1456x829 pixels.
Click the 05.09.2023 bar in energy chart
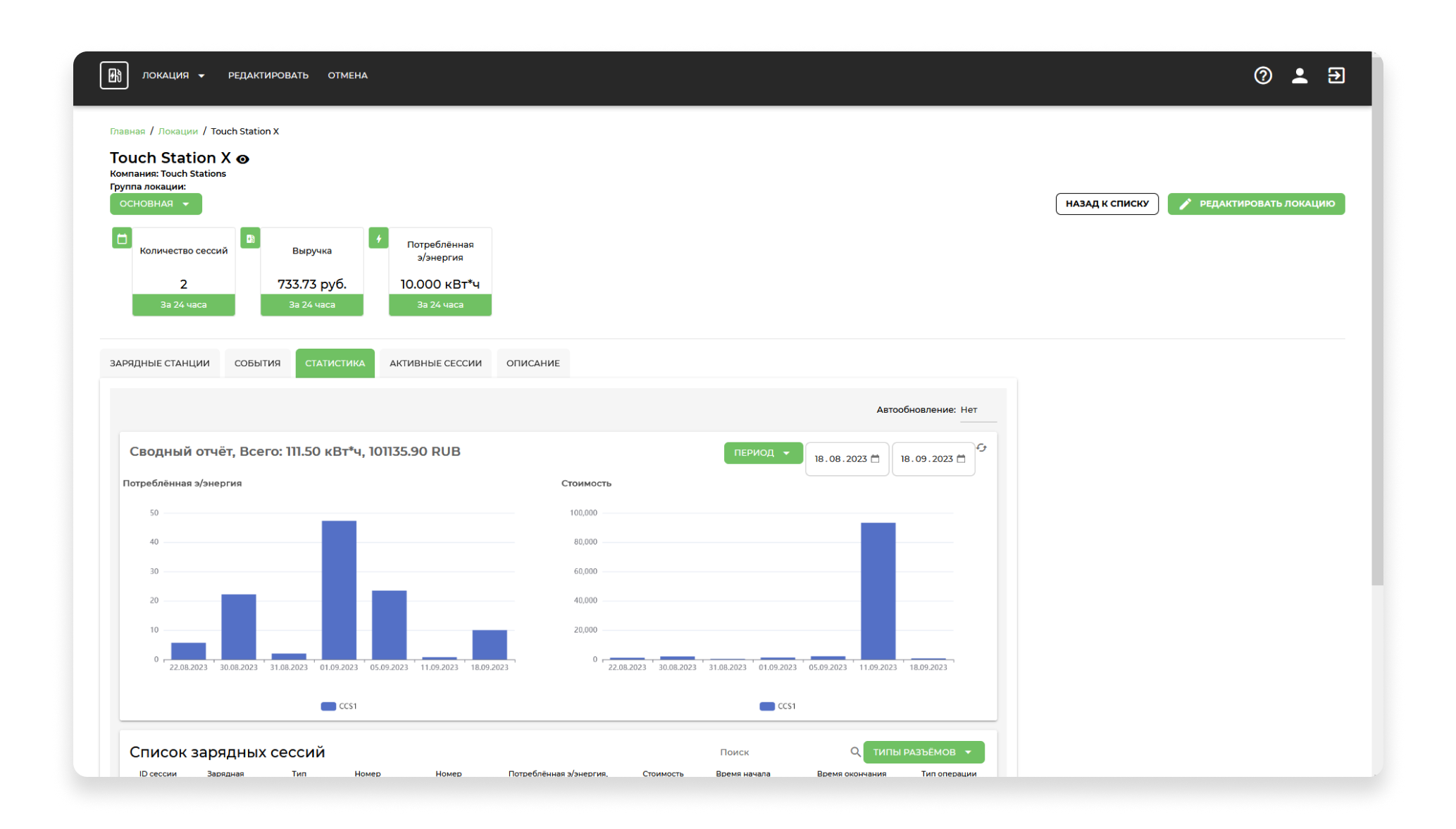pos(389,625)
